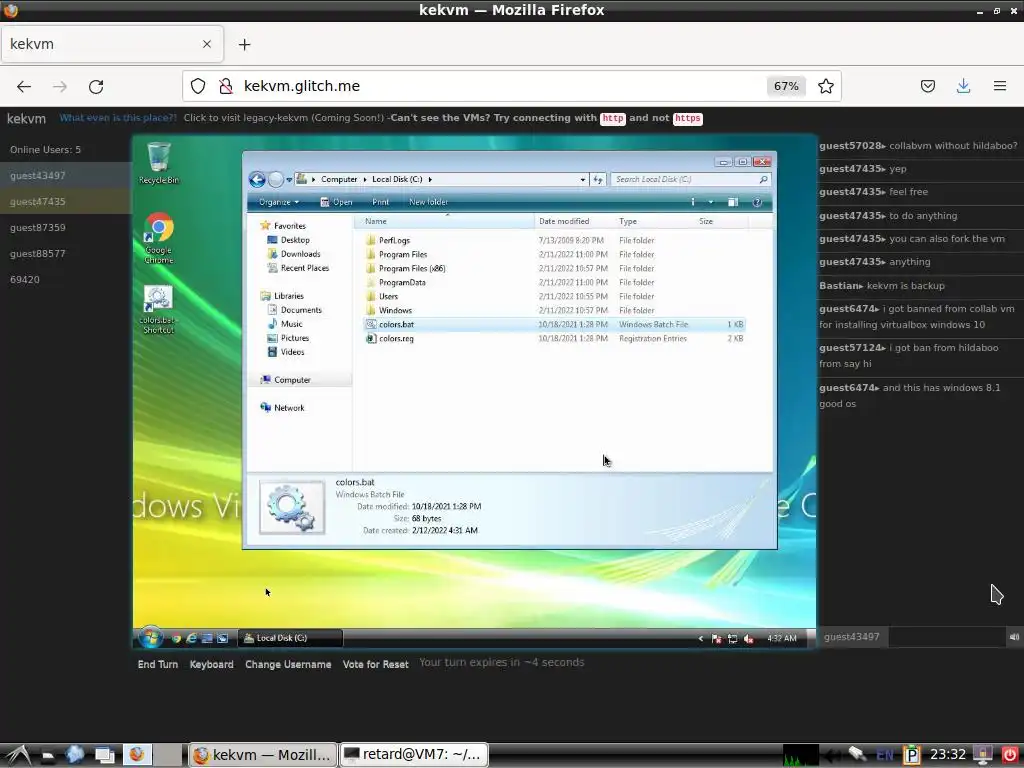Change the view with the views icon

693,202
